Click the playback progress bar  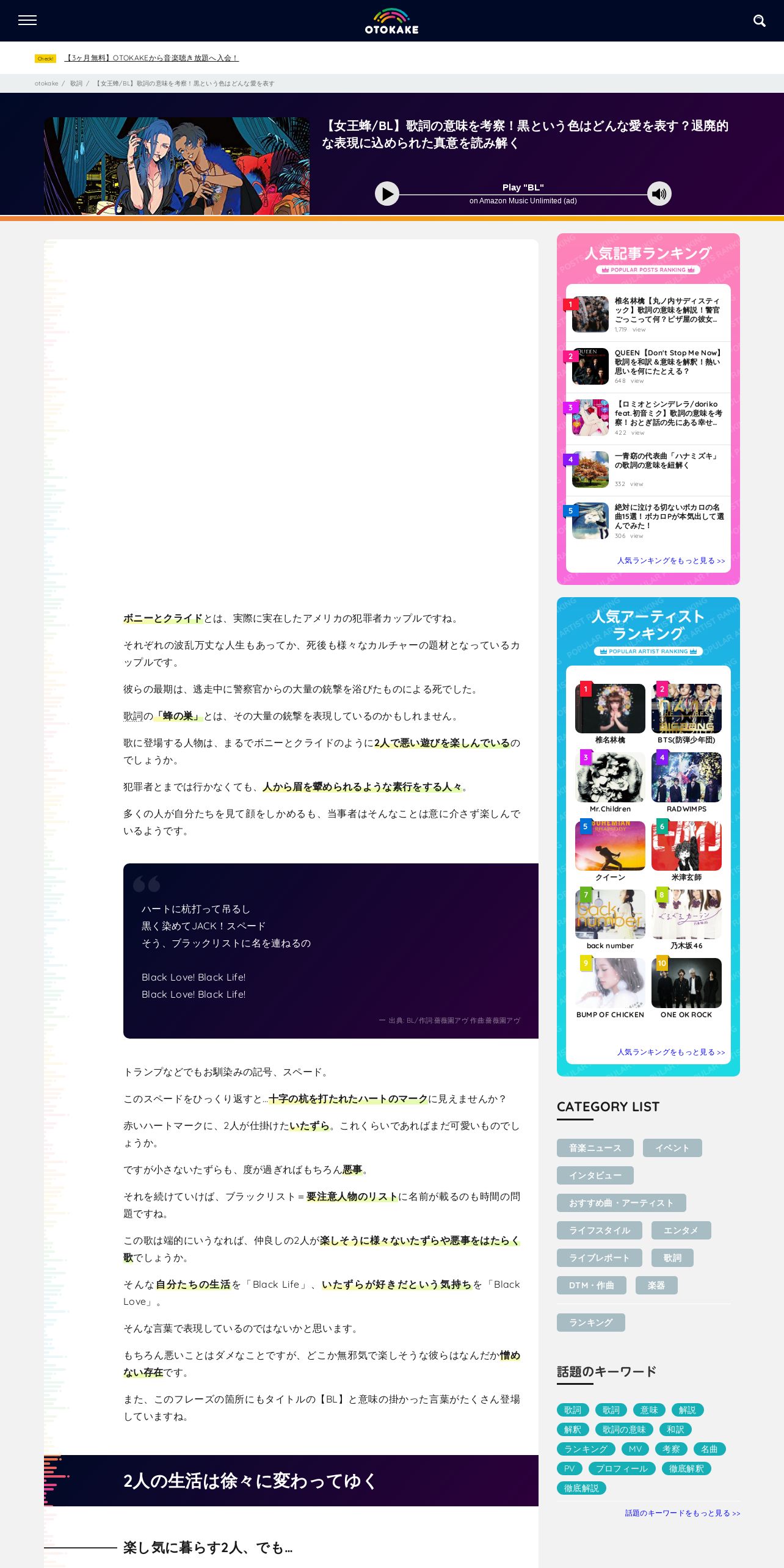(x=523, y=195)
